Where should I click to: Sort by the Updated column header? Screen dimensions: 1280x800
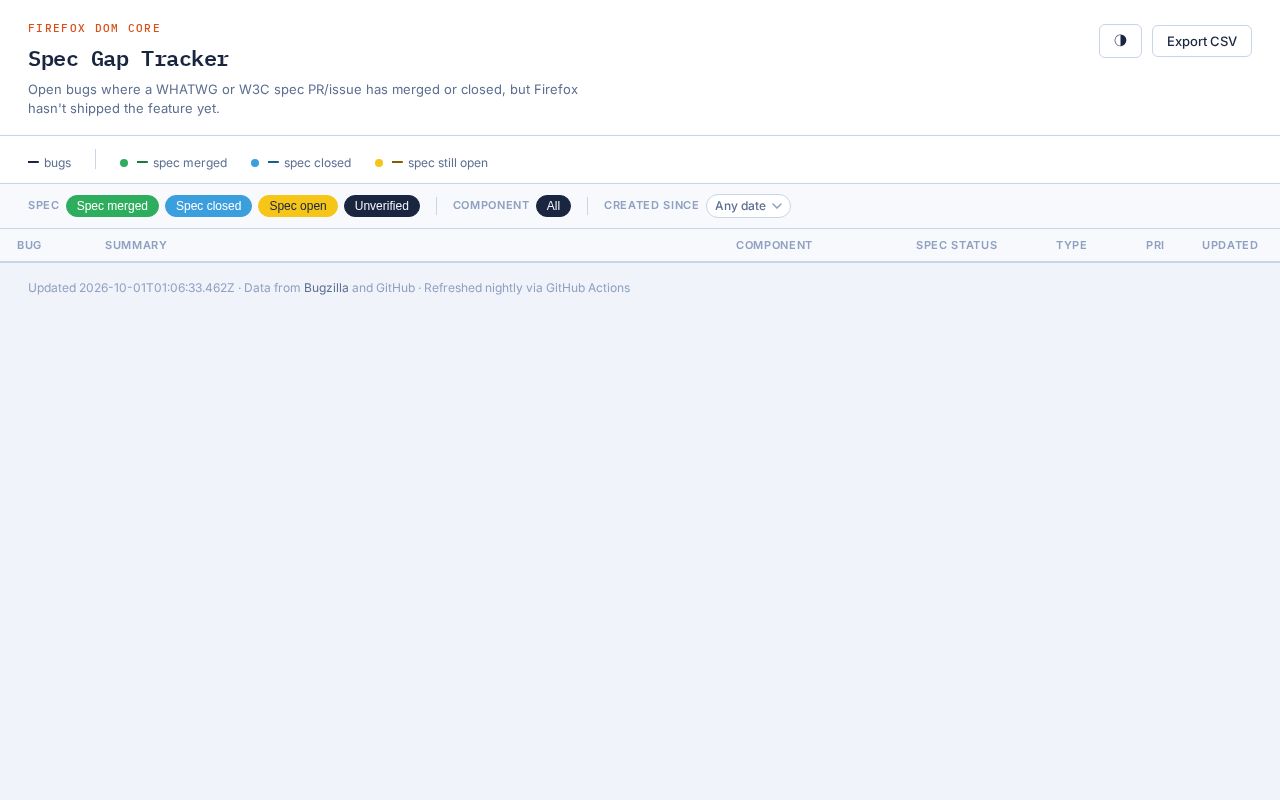[x=1230, y=245]
